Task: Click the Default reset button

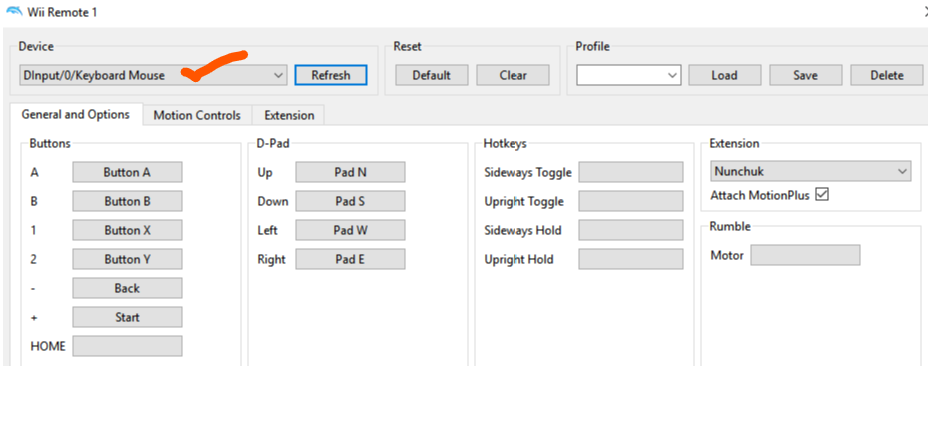Action: click(x=432, y=75)
